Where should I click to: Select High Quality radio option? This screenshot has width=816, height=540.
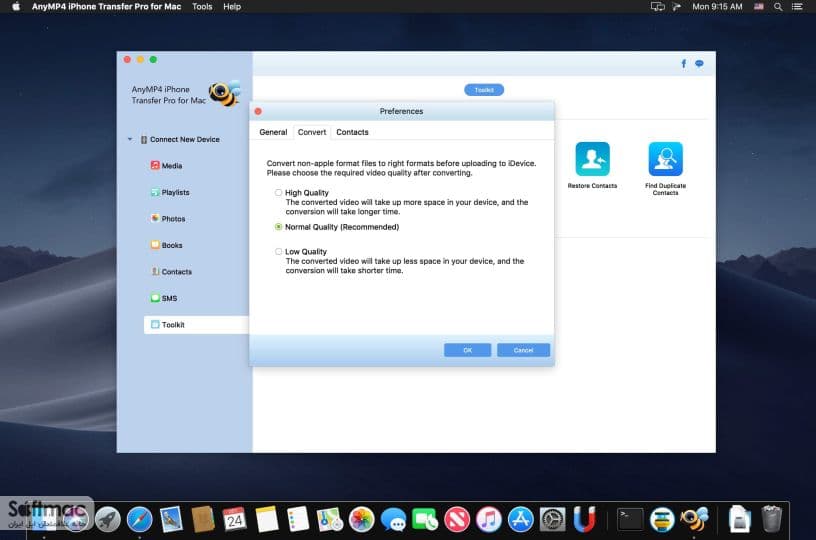(278, 192)
